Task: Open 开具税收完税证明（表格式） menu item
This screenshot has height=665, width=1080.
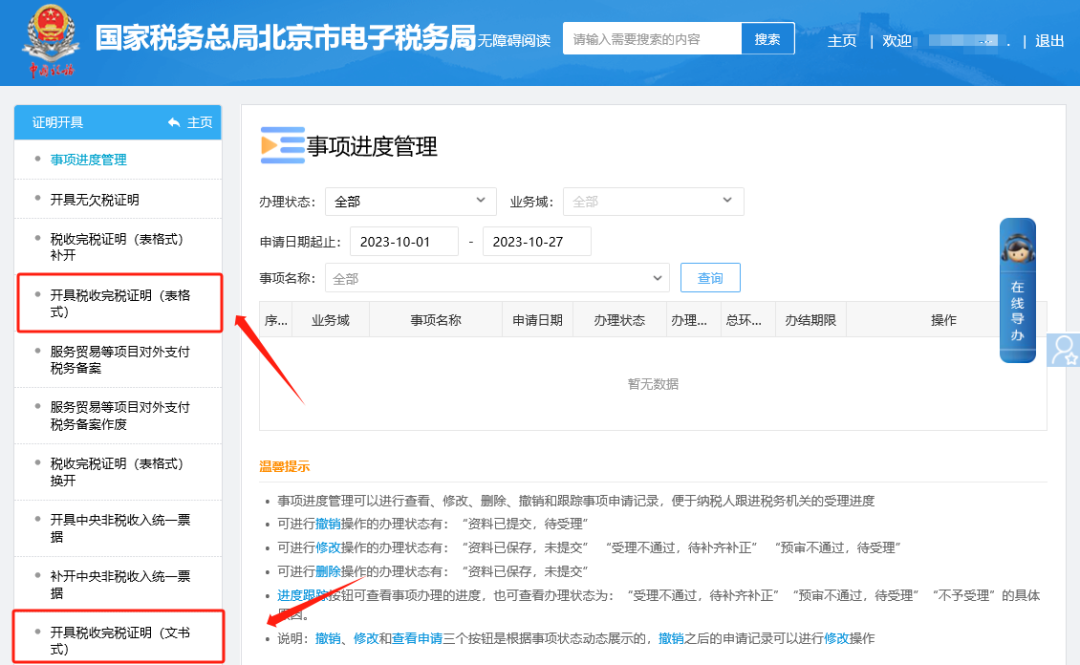Action: (119, 303)
